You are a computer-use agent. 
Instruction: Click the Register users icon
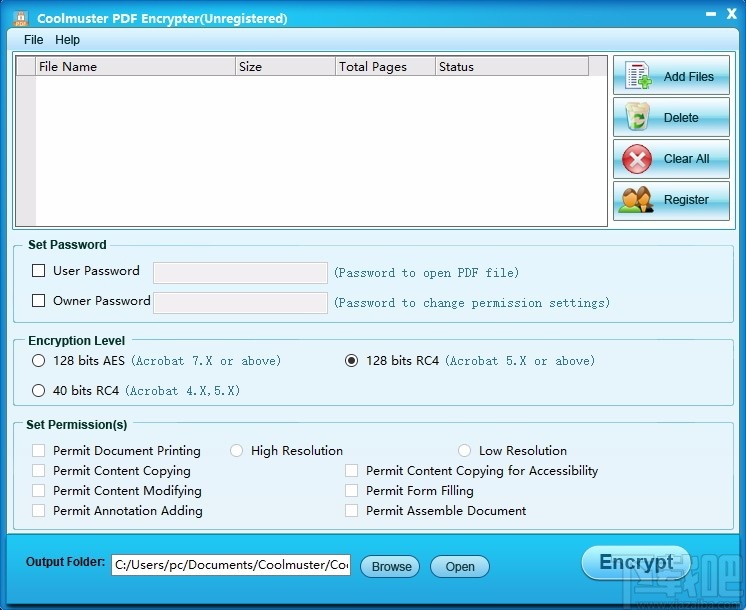pyautogui.click(x=636, y=199)
